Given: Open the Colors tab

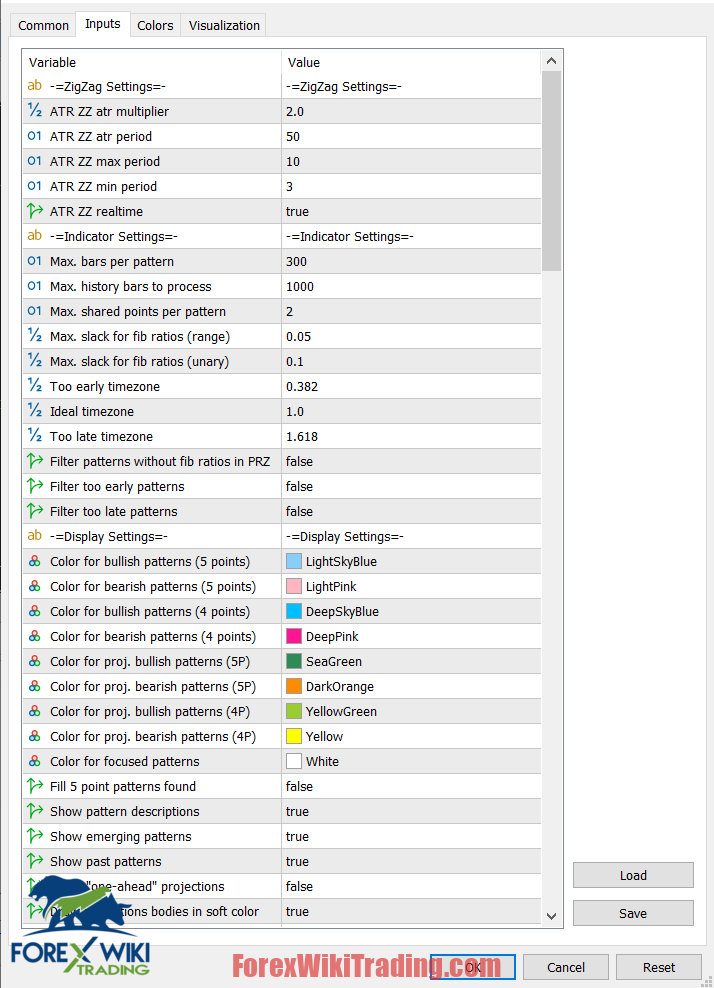Looking at the screenshot, I should [155, 25].
